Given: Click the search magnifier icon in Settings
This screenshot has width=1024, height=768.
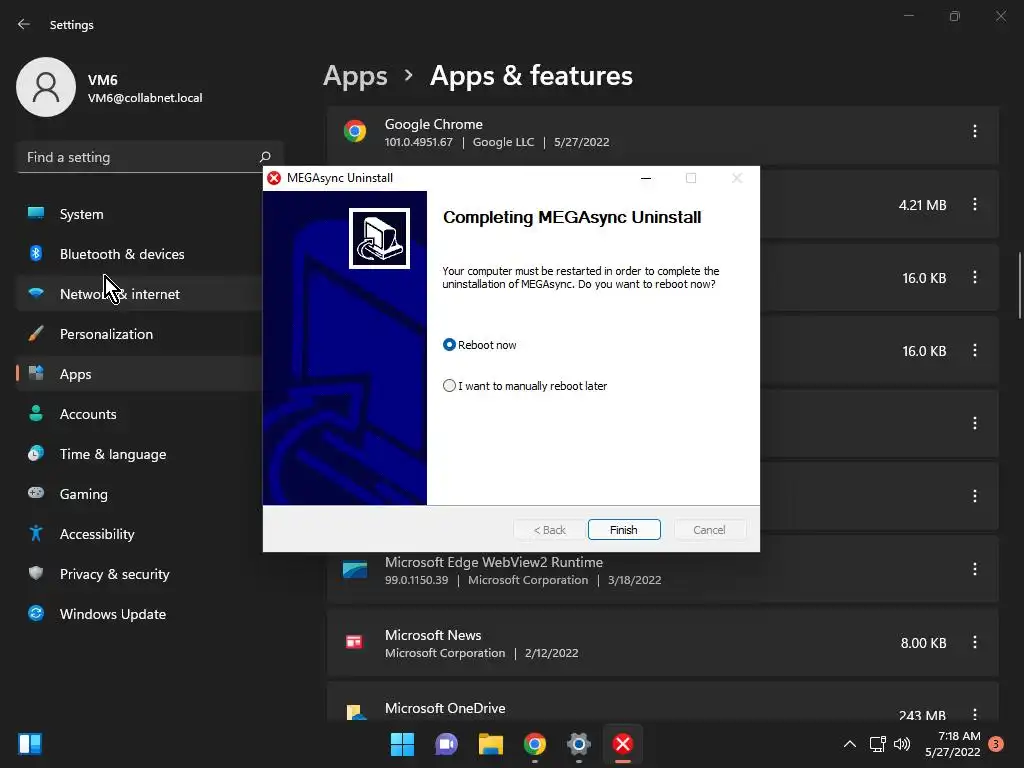Looking at the screenshot, I should 264,157.
